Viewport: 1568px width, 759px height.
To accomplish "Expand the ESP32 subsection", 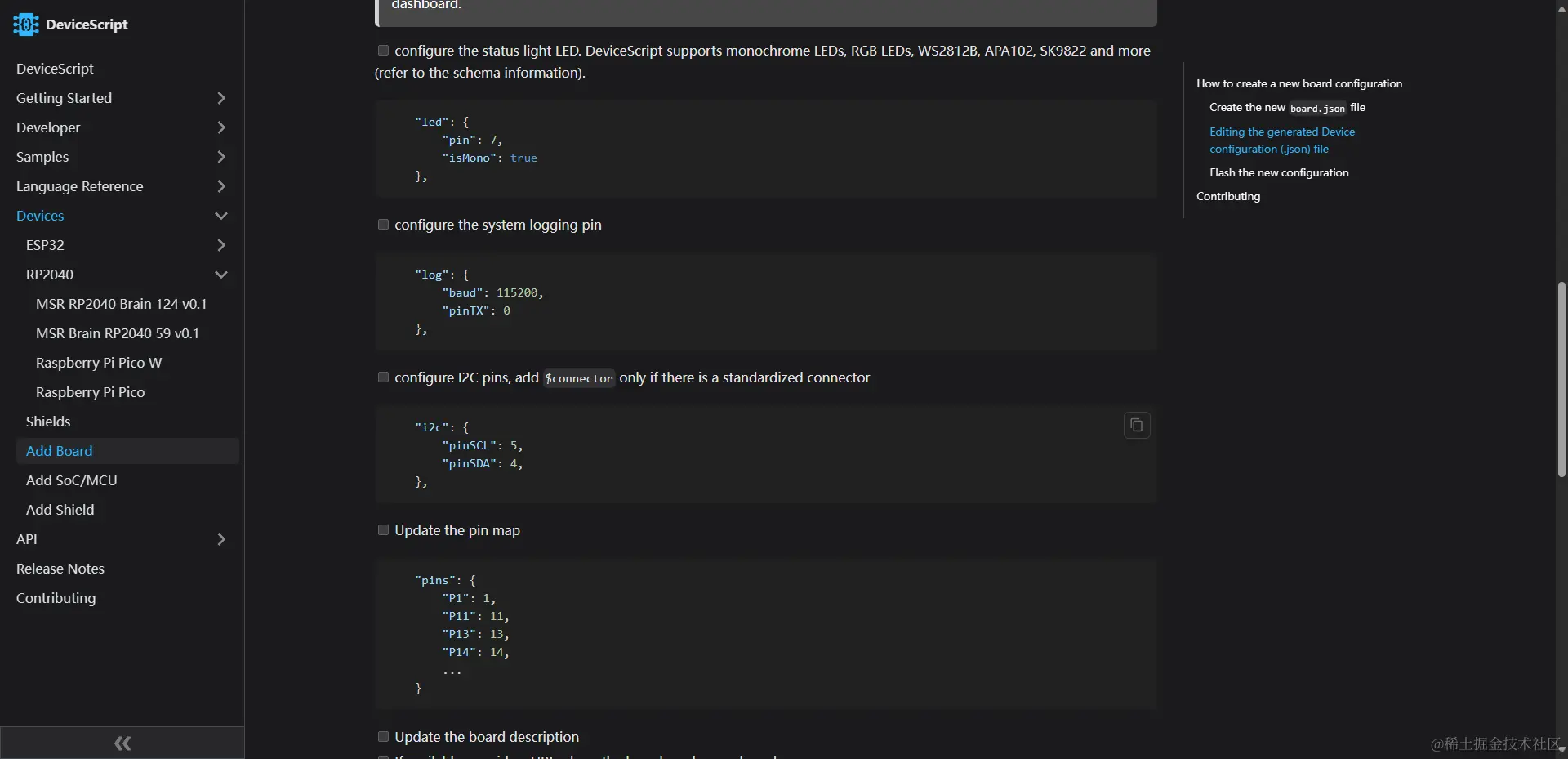I will 220,245.
